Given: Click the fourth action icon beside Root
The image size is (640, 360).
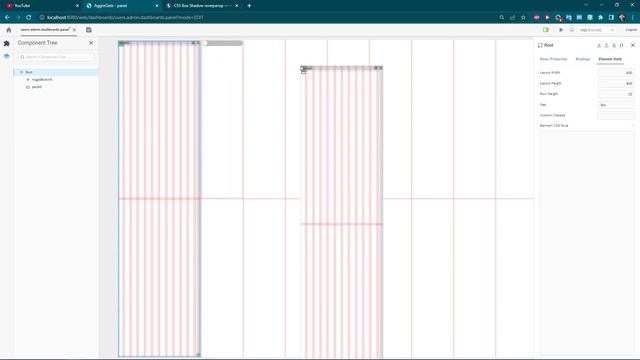Looking at the screenshot, I should [621, 45].
